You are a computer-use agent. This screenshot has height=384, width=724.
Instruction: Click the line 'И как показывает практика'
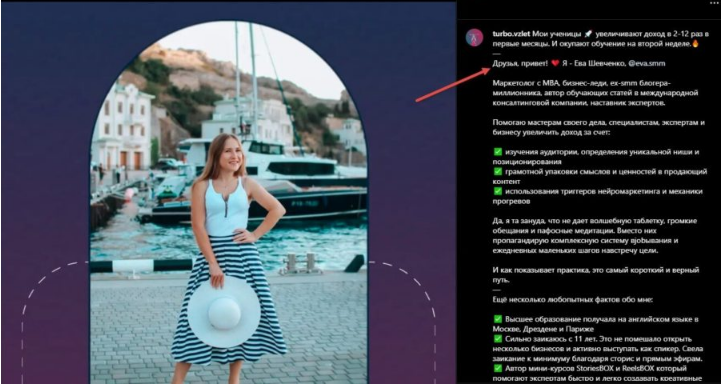596,270
